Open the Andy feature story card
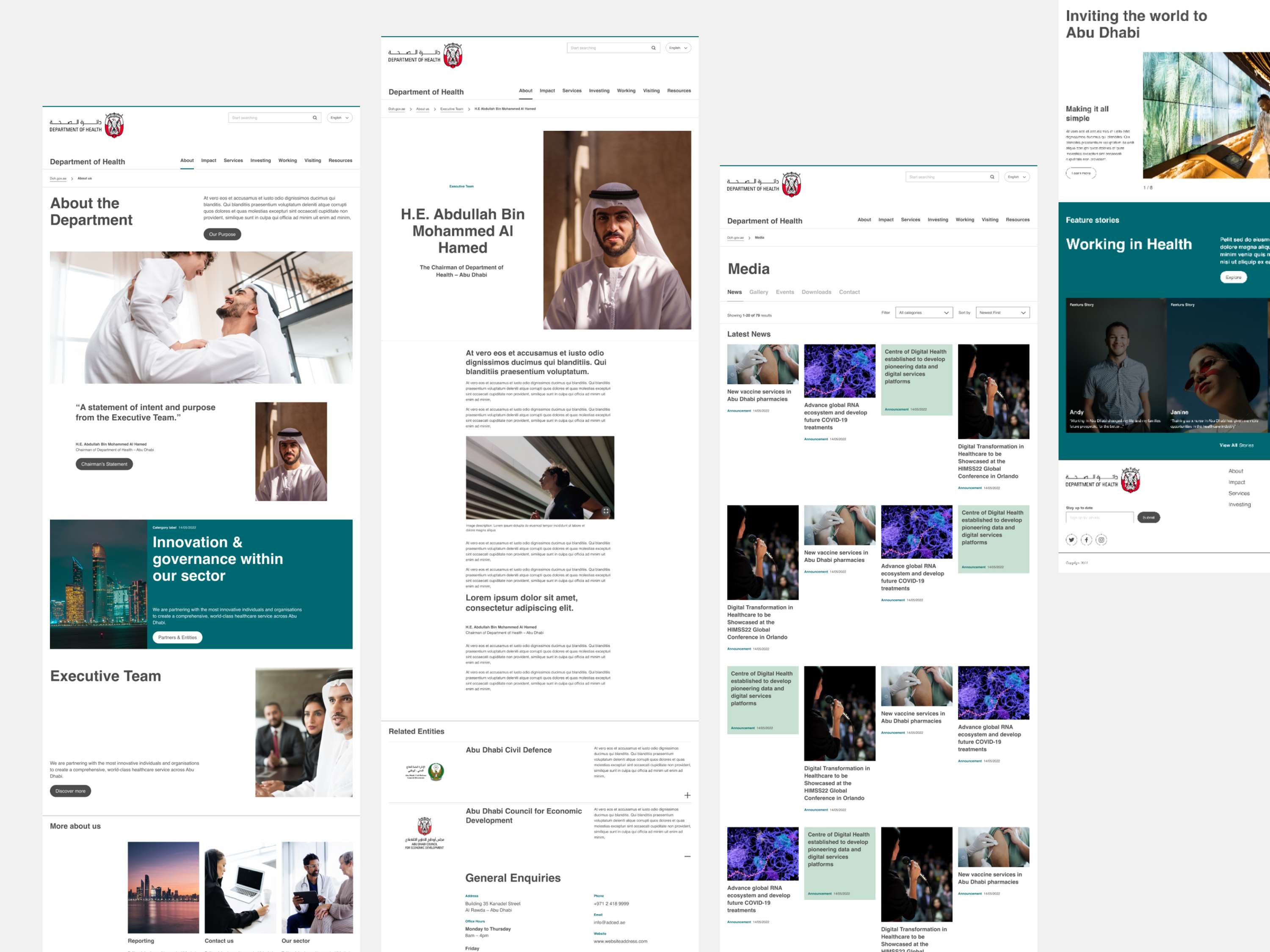 1116,365
